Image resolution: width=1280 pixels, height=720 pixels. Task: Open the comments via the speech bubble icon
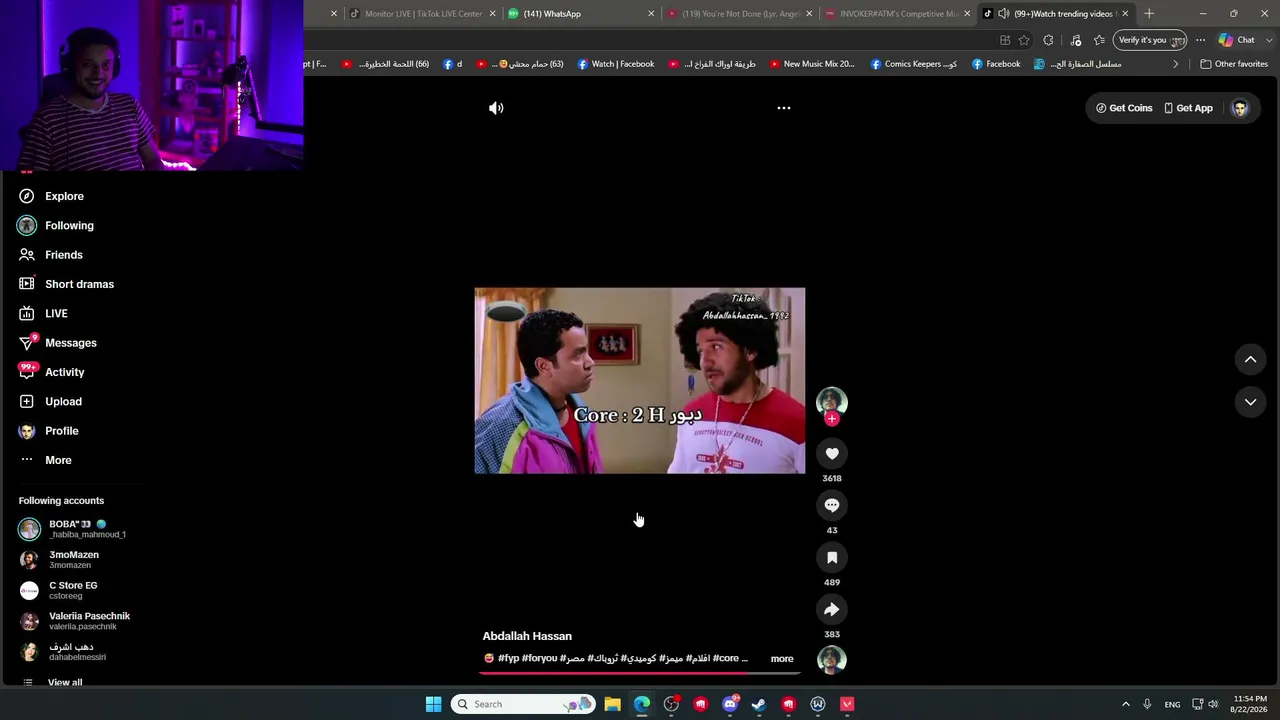pos(832,506)
